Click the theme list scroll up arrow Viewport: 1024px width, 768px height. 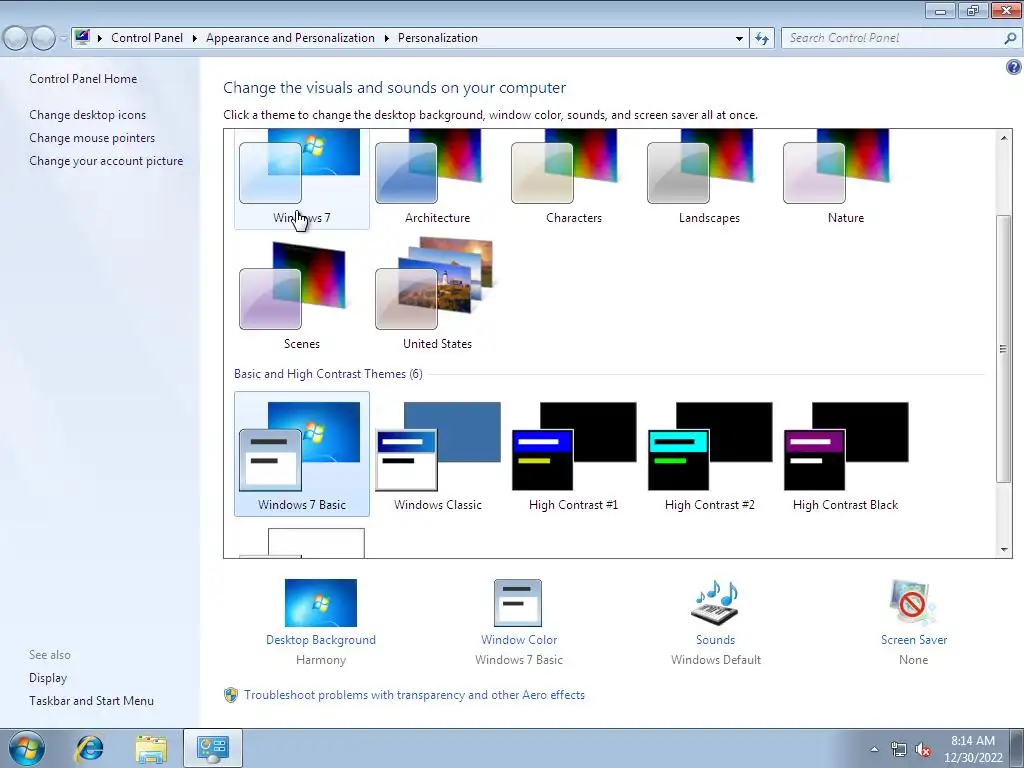[x=1004, y=137]
